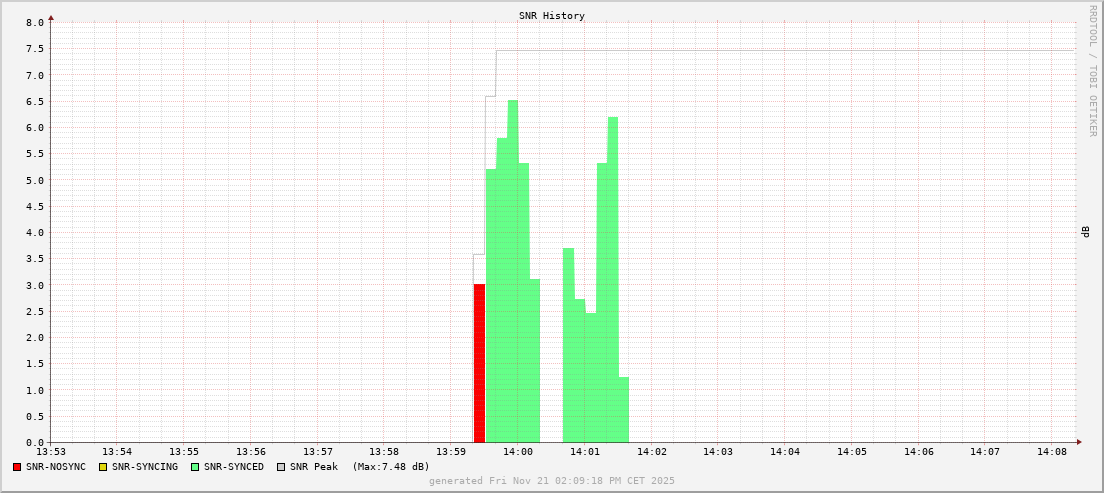Click the red NOSYNC bar in the graph
Viewport: 1104px width, 493px height.
pyautogui.click(x=479, y=363)
